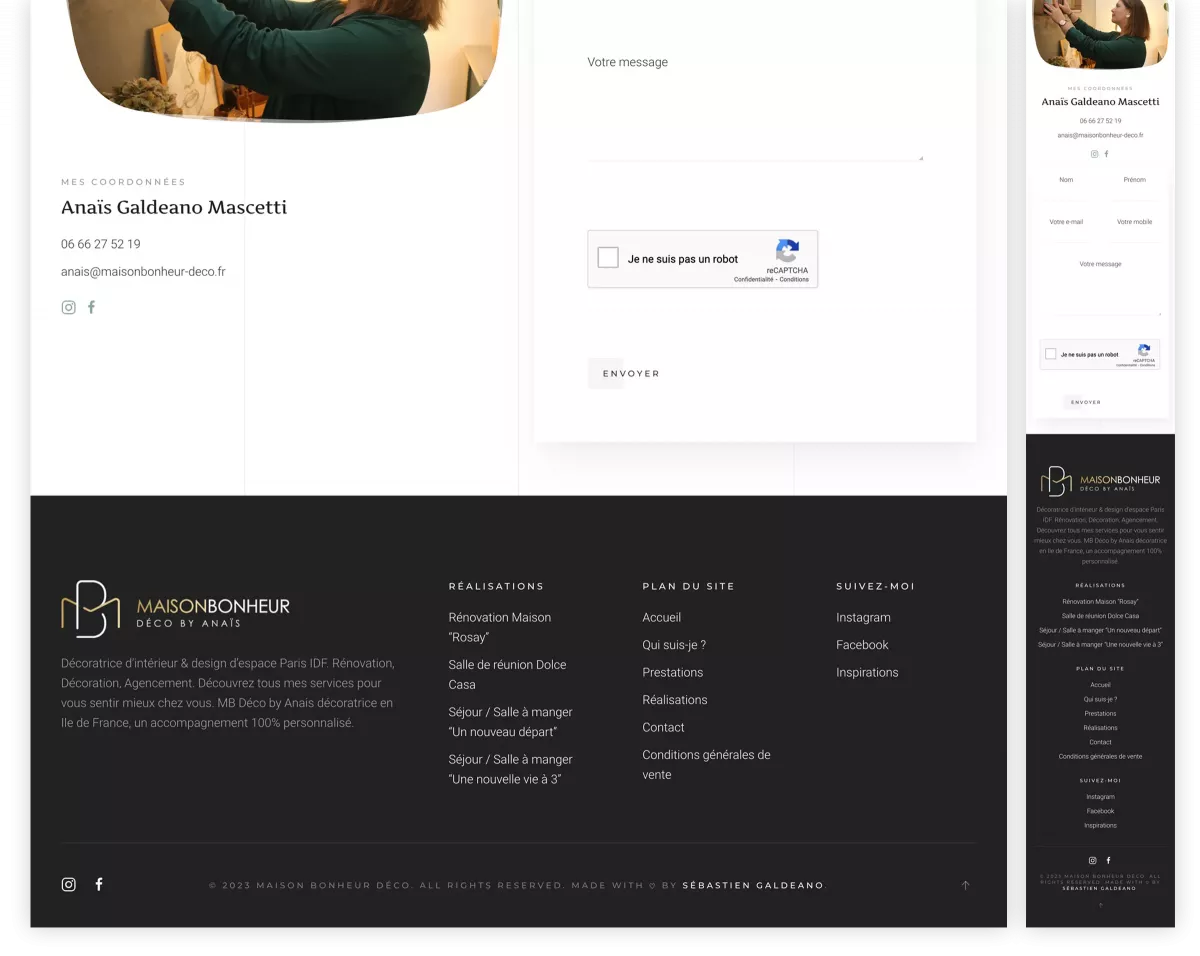Viewport: 1200px width, 956px height.
Task: Open Prestations in desktop footer sitemap
Action: 672,672
